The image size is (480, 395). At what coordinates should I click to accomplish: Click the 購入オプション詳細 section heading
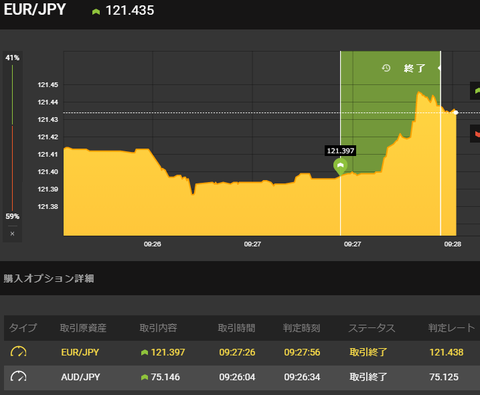click(x=49, y=278)
